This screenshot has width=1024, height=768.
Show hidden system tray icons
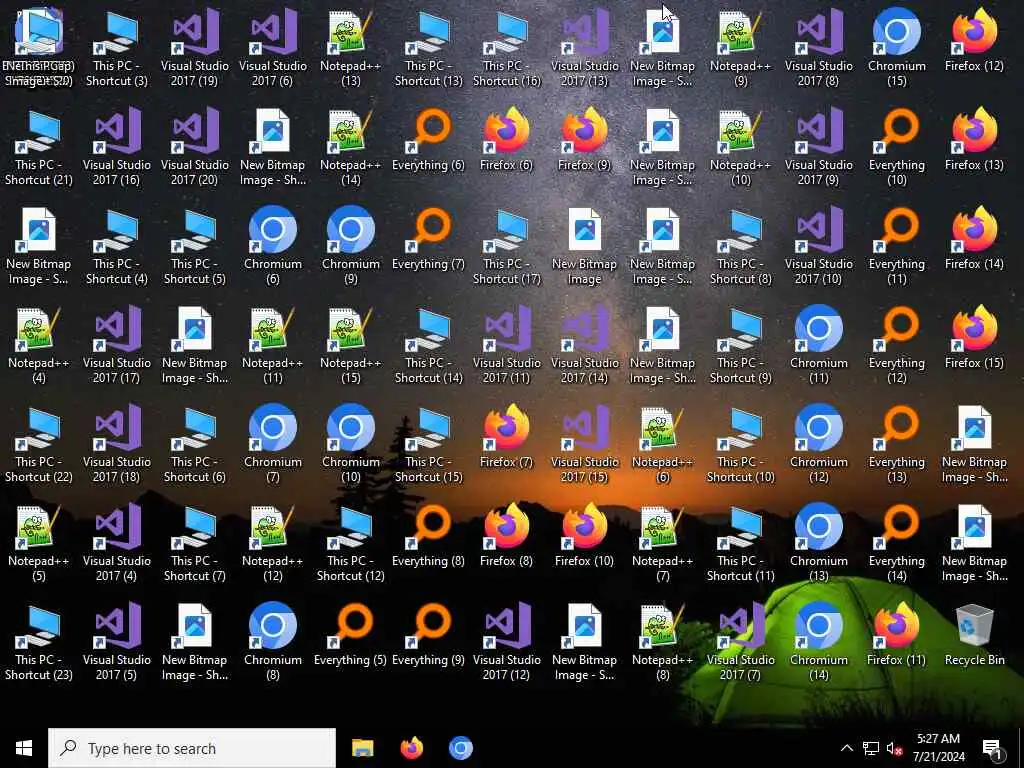tap(846, 748)
